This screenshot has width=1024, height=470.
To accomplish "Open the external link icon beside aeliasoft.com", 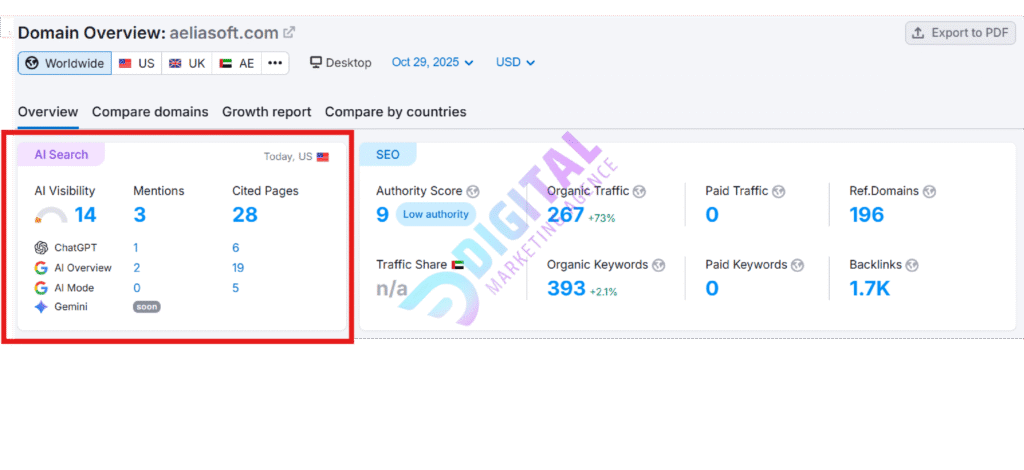I will pos(289,33).
